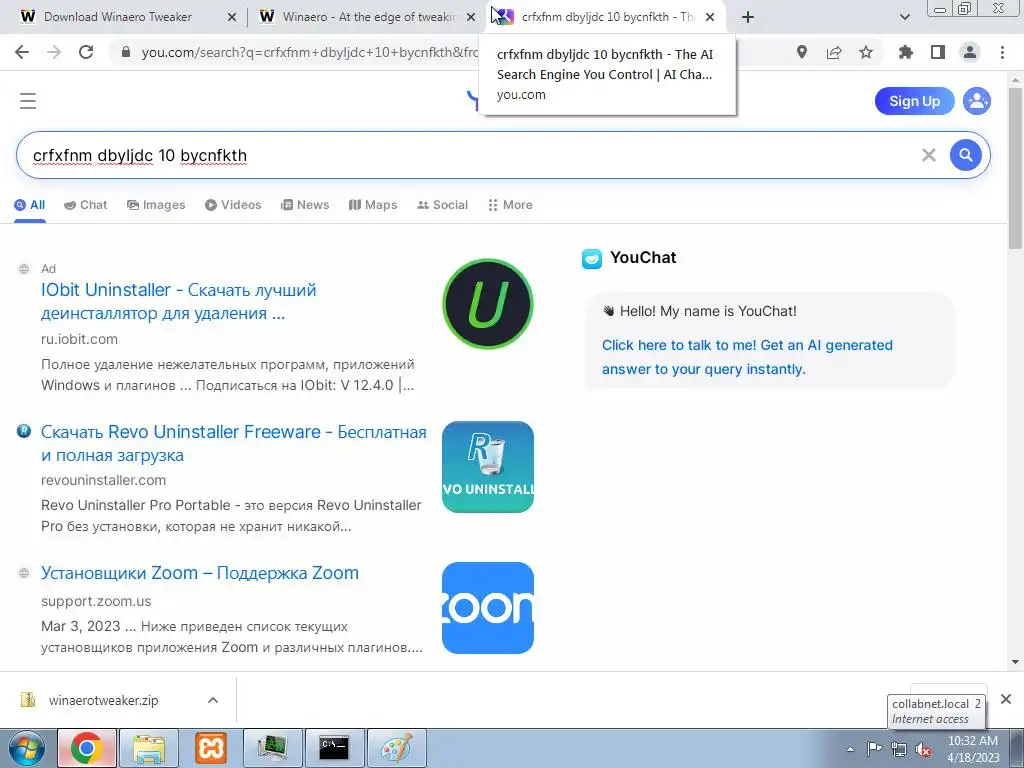This screenshot has height=768, width=1024.
Task: Click the scrollbar down arrow
Action: [x=1015, y=662]
